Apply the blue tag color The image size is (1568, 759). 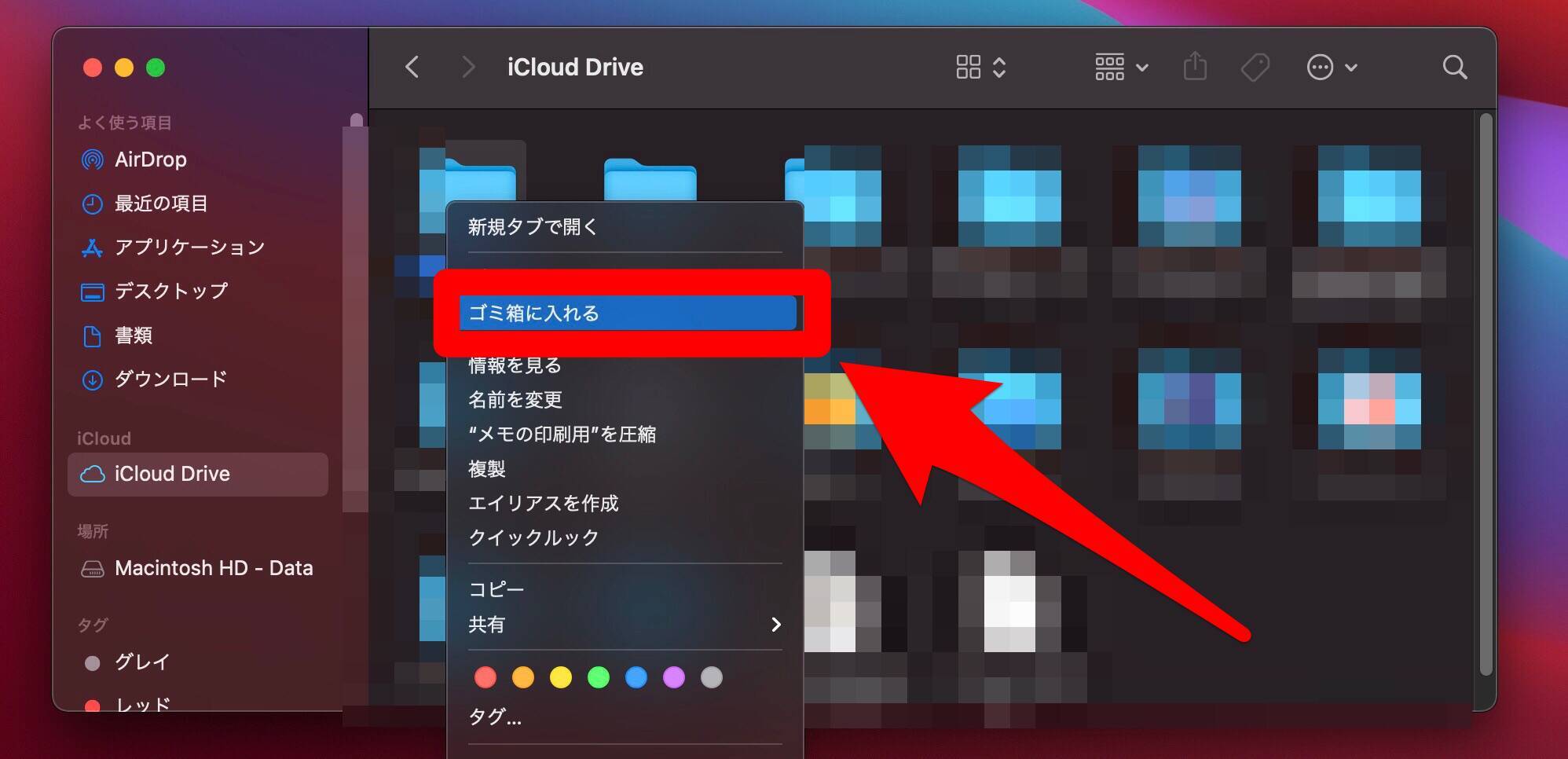tap(636, 677)
